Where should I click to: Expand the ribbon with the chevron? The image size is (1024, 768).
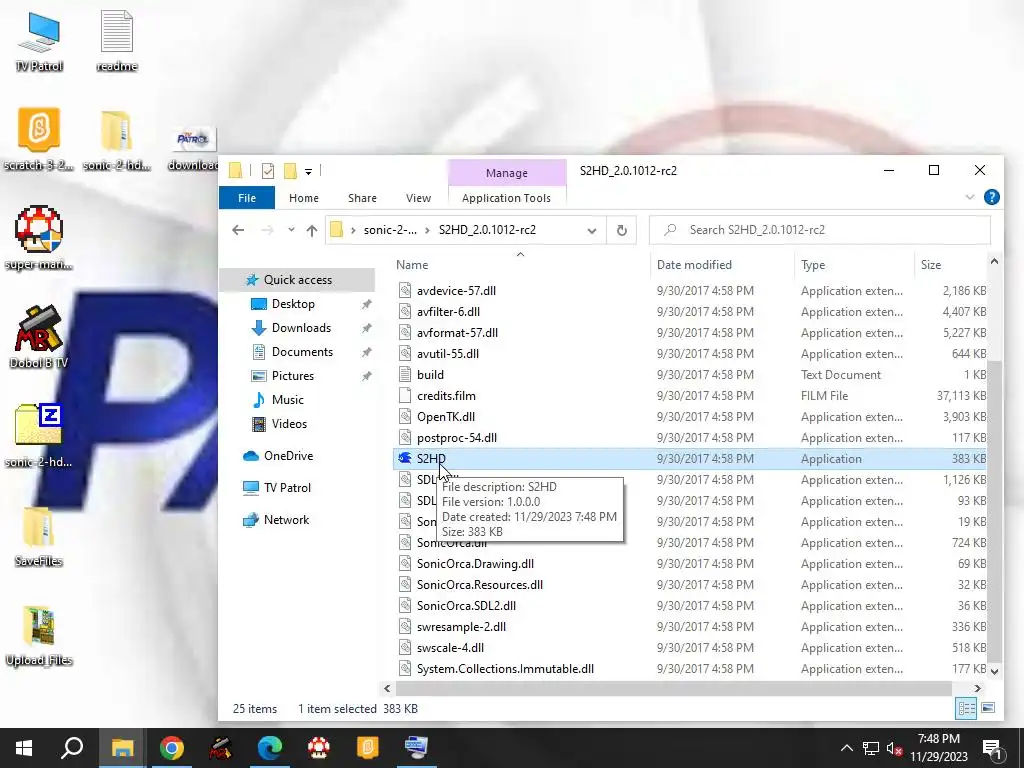[970, 197]
